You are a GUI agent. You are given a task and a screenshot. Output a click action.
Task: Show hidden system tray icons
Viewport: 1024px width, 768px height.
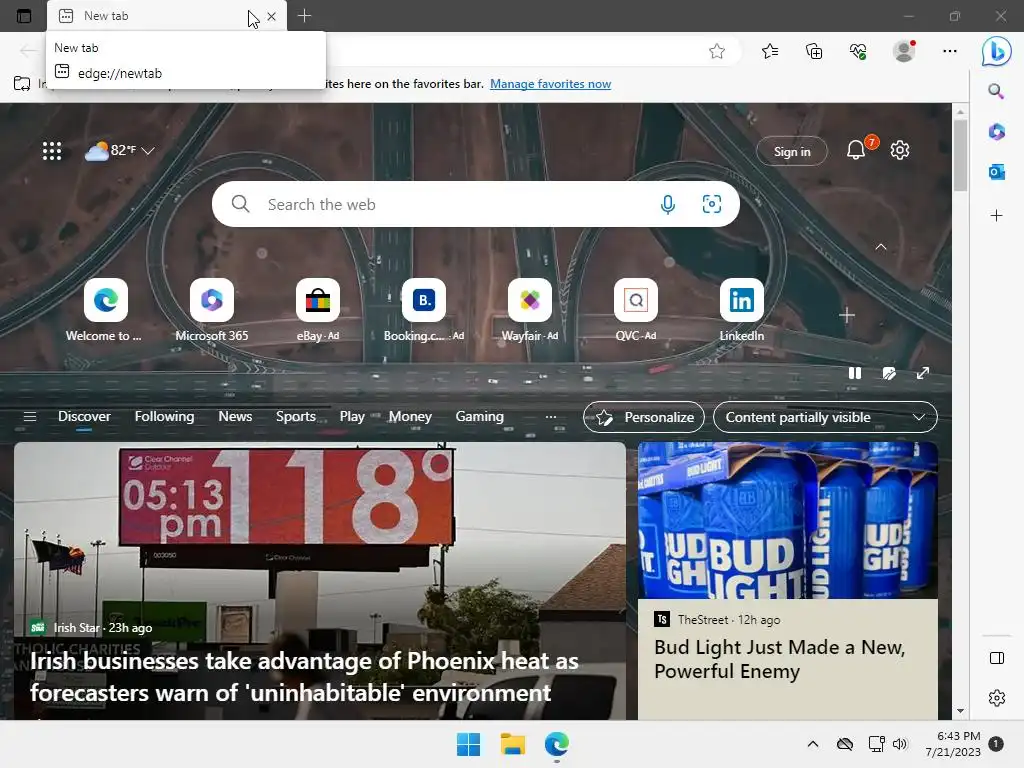click(x=812, y=744)
